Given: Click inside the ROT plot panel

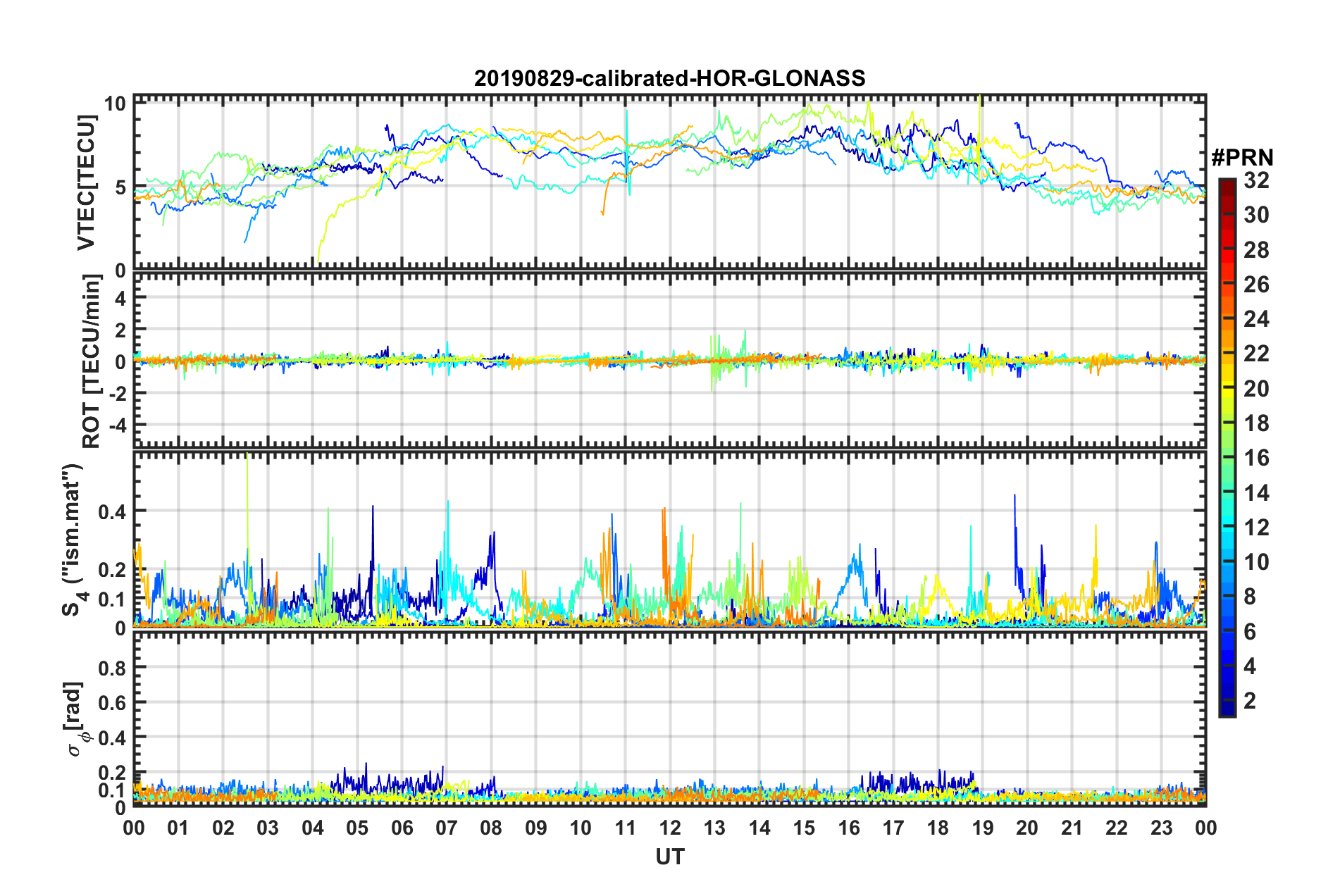Looking at the screenshot, I should pyautogui.click(x=670, y=361).
